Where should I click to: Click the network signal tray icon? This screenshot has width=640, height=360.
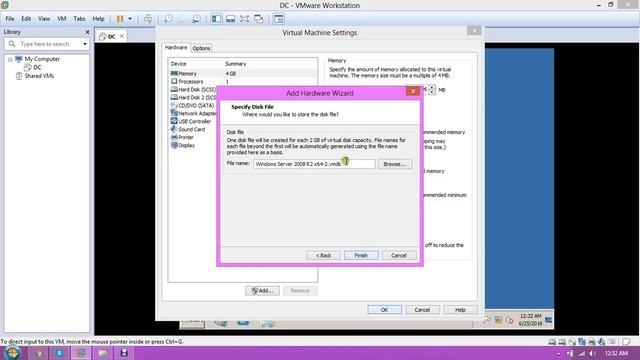[x=582, y=353]
